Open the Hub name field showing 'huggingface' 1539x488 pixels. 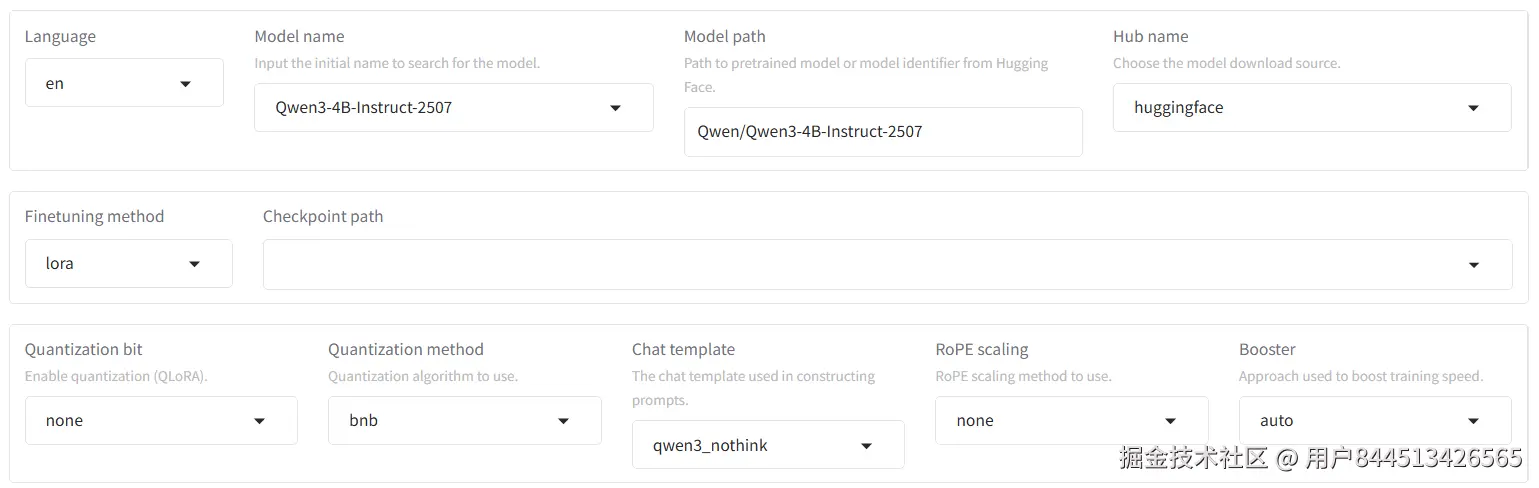[x=1290, y=108]
